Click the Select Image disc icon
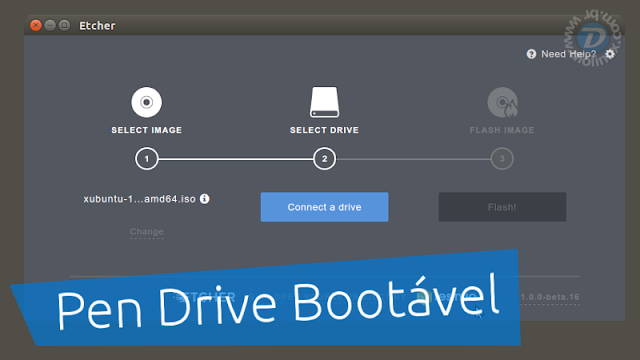The image size is (640, 360). click(147, 102)
